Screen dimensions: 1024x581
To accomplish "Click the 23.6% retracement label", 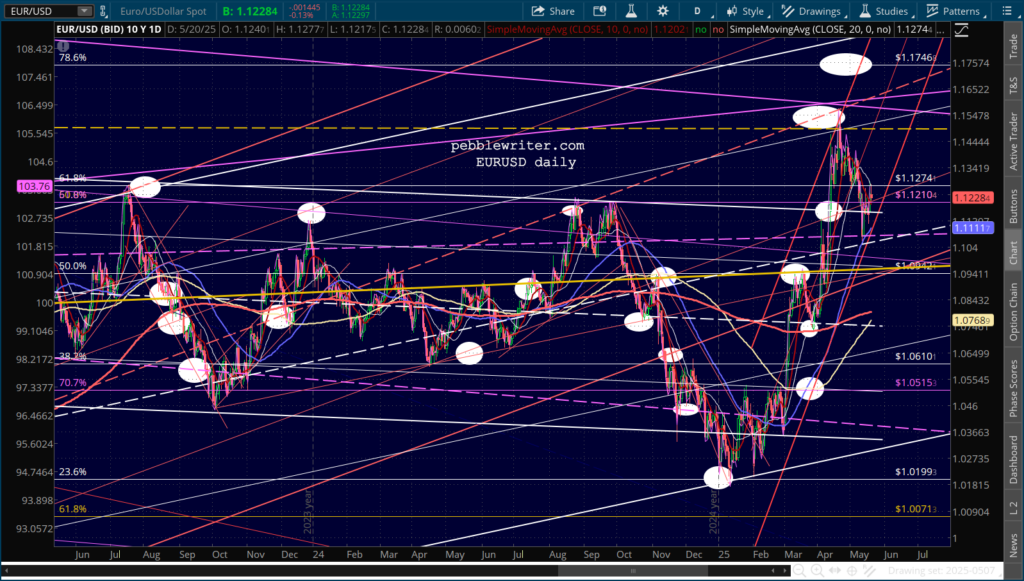I will coord(72,472).
